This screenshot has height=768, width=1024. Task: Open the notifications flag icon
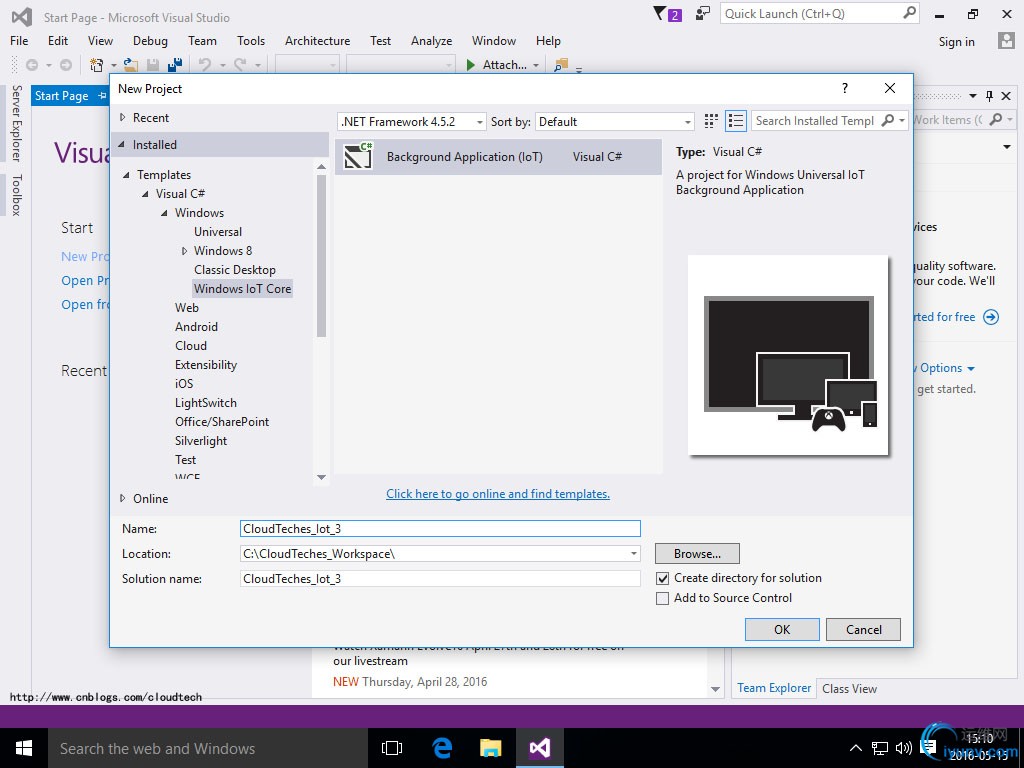coord(660,14)
